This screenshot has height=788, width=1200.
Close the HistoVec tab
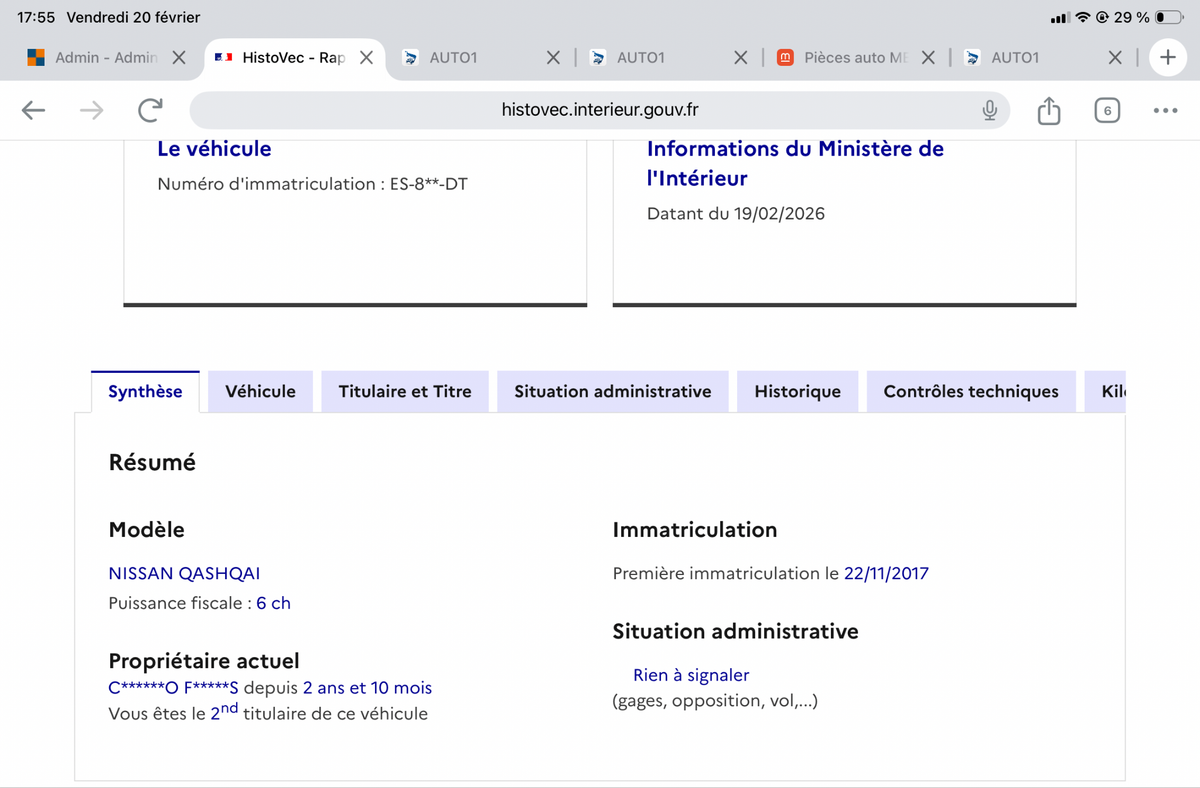coord(367,58)
